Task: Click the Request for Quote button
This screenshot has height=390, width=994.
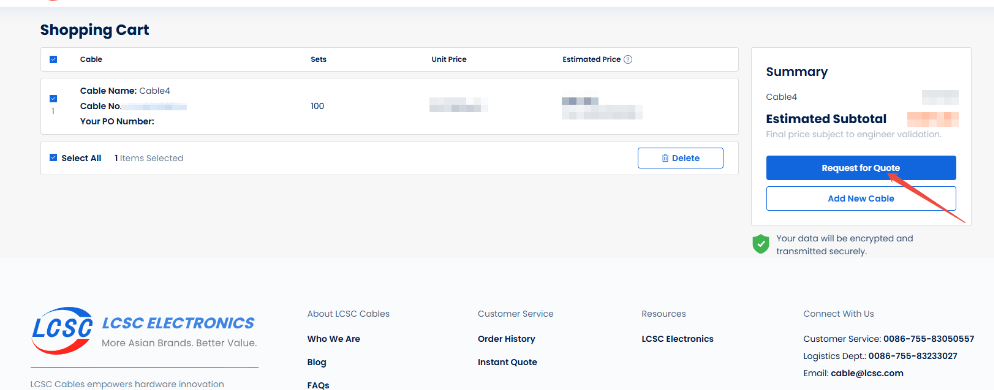Action: (x=860, y=168)
